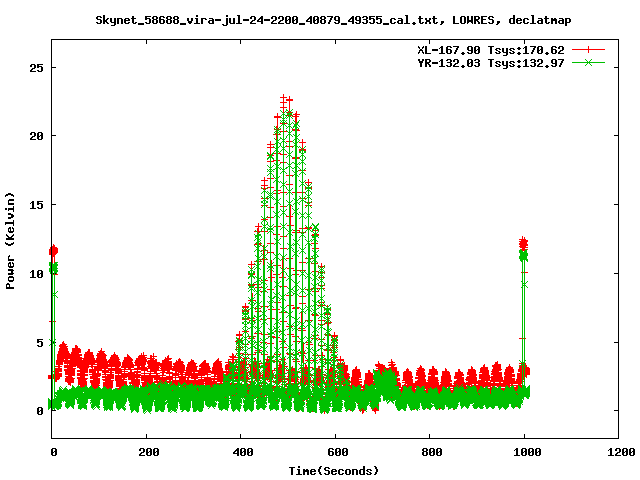This screenshot has height=480, width=640.
Task: Click x-axis tick label 600
Action: tap(338, 452)
